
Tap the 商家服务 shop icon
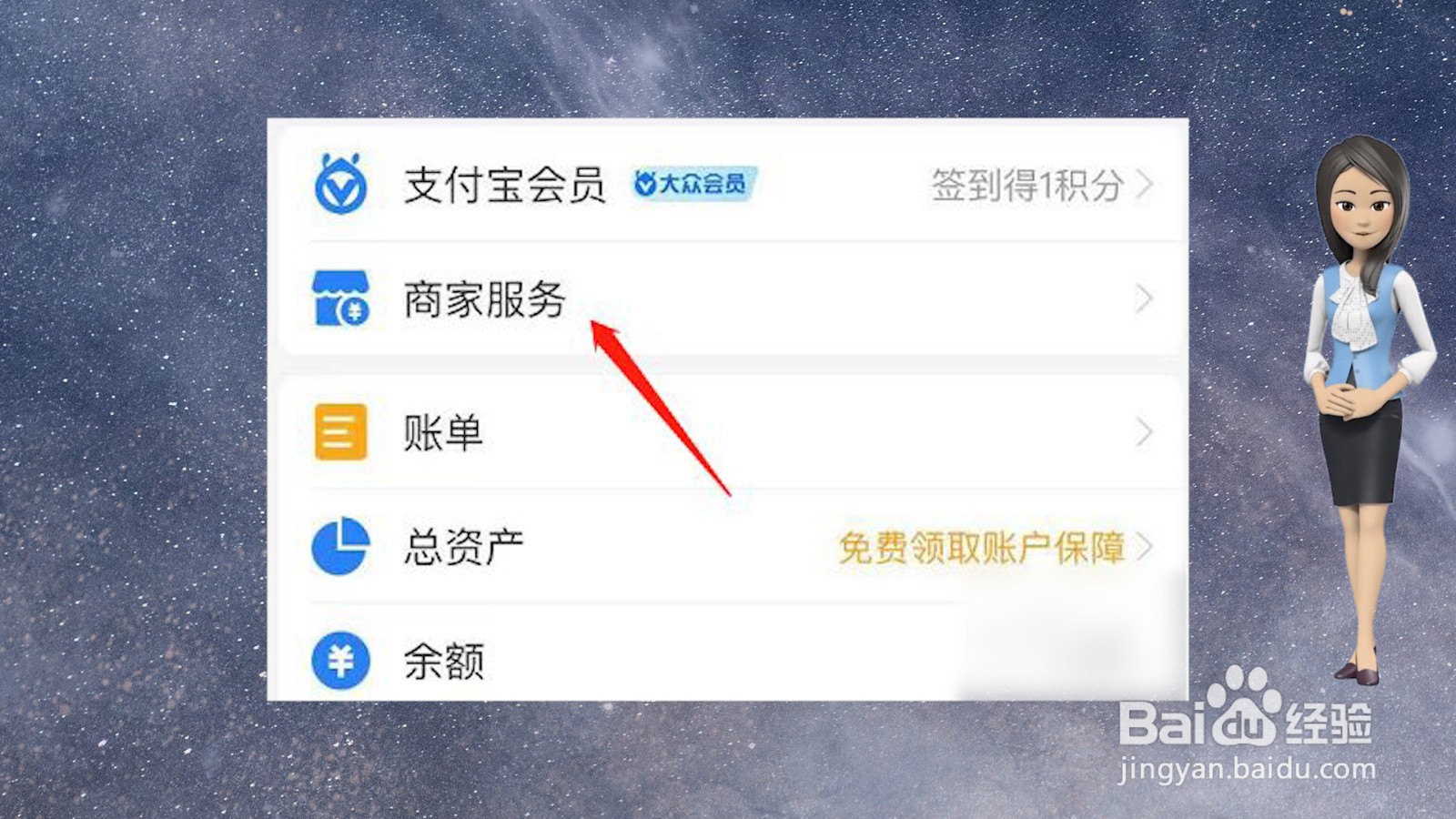340,298
